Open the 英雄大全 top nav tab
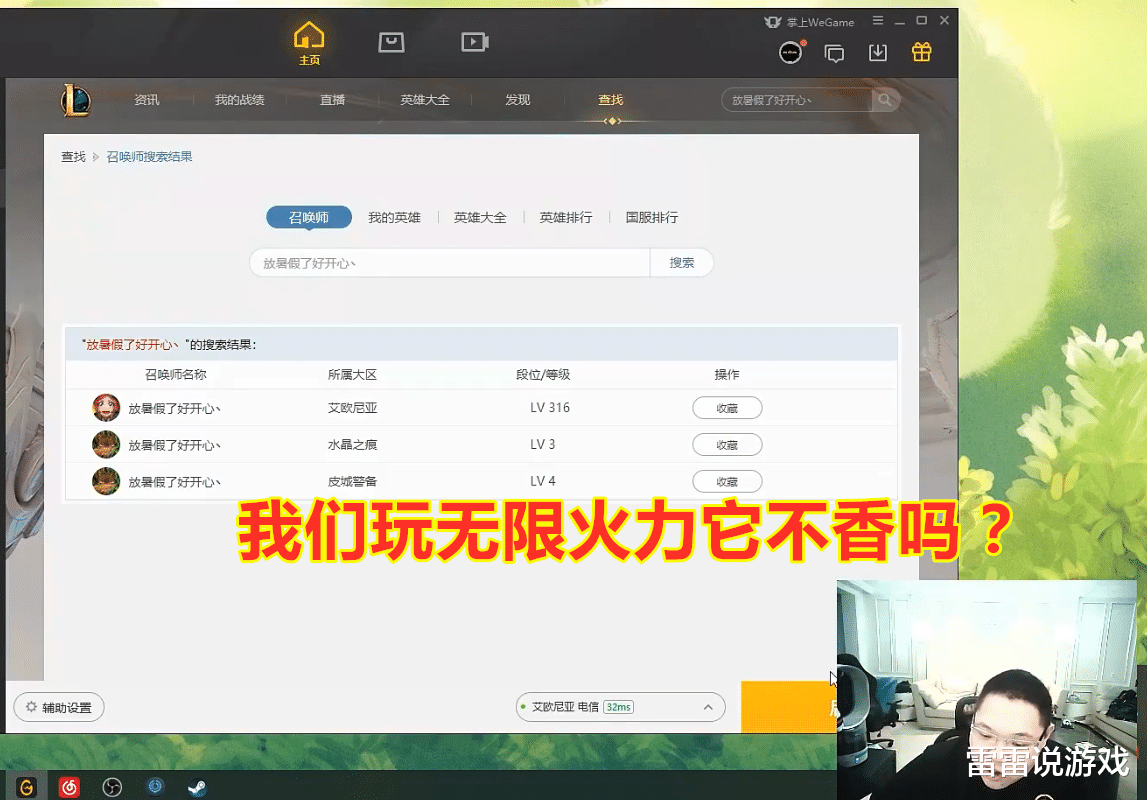 [424, 99]
